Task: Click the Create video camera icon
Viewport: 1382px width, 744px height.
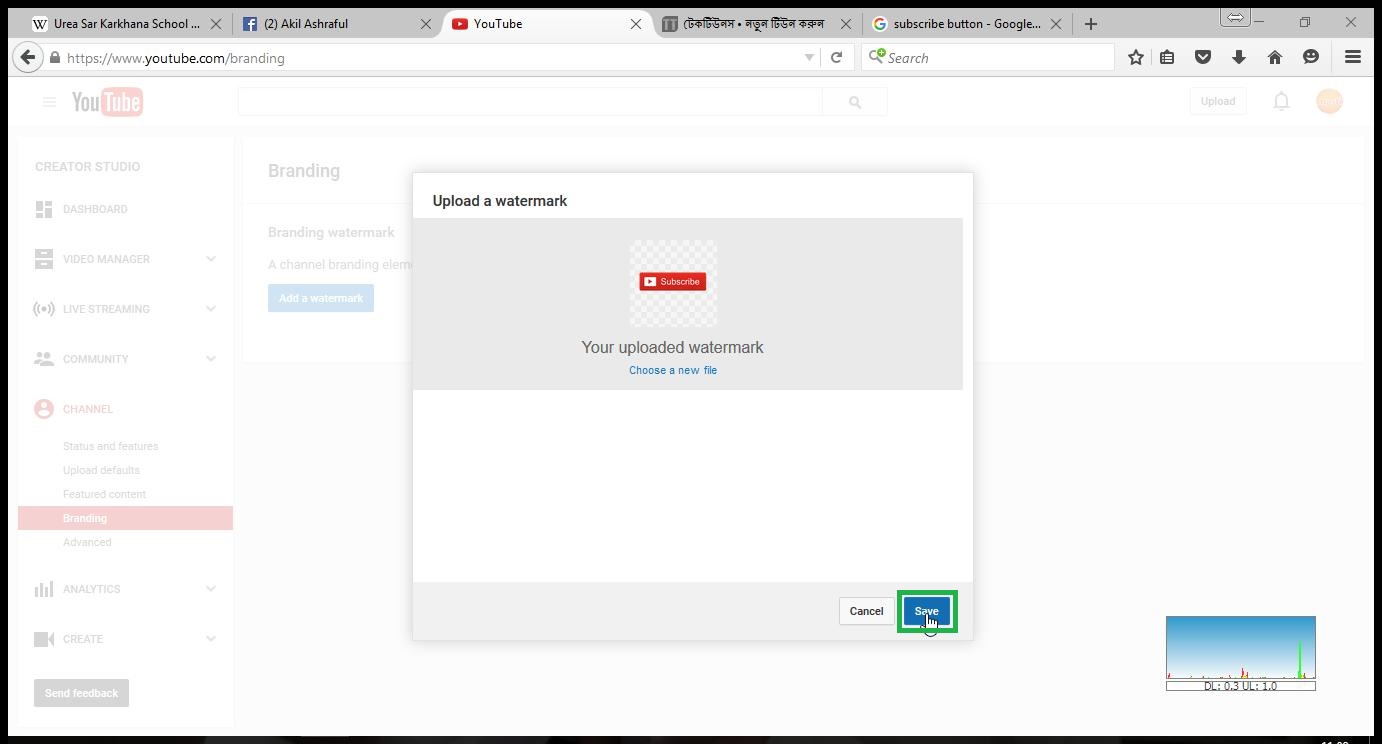Action: click(44, 639)
